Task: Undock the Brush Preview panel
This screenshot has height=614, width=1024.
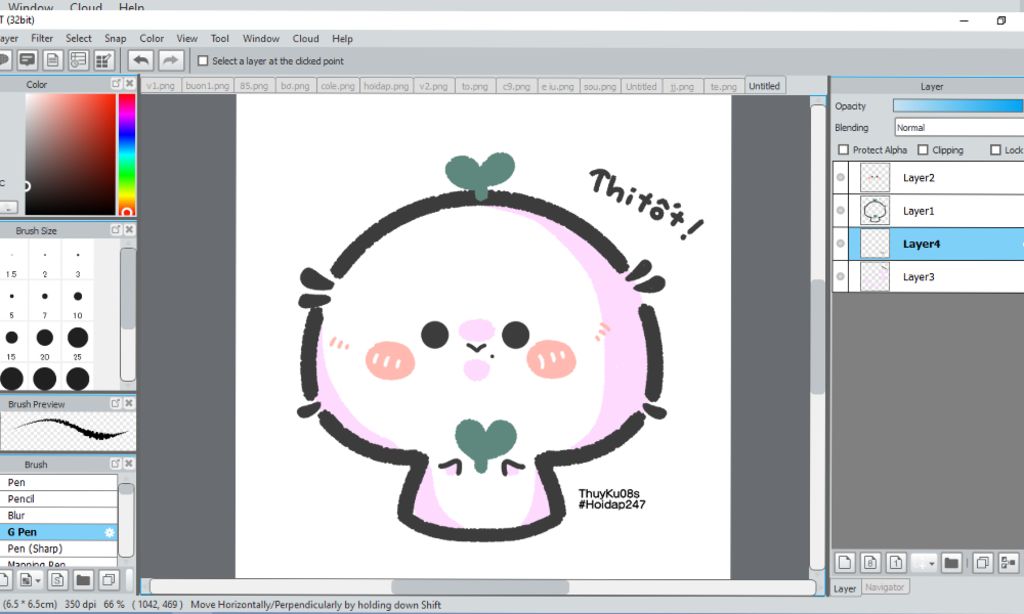Action: [116, 404]
